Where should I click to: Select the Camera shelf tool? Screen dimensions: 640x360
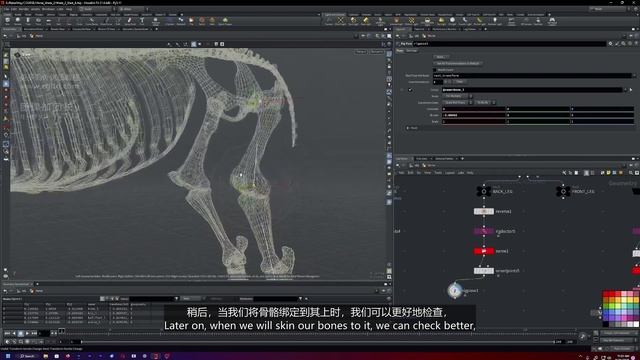(329, 21)
